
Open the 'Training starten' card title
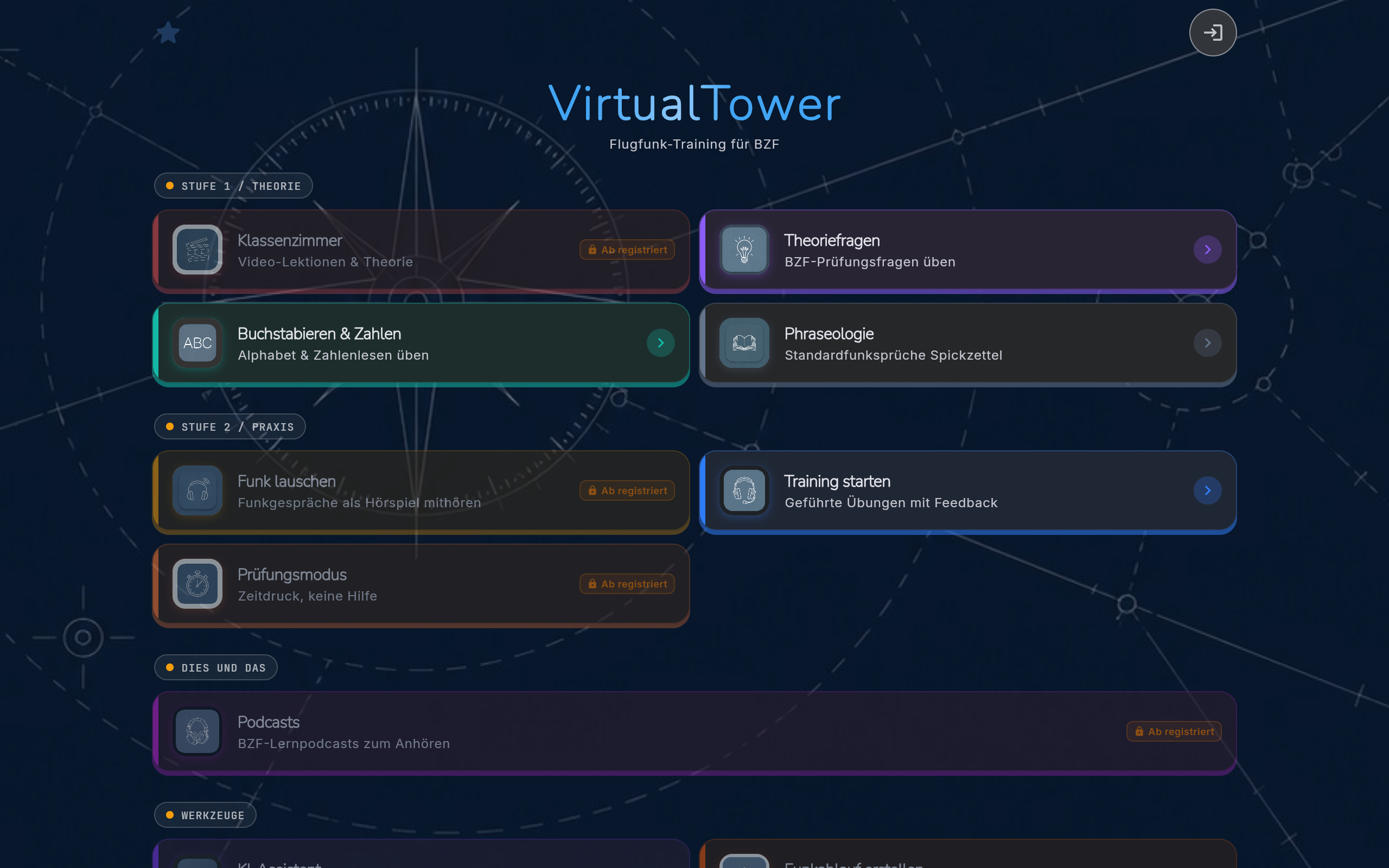(837, 481)
